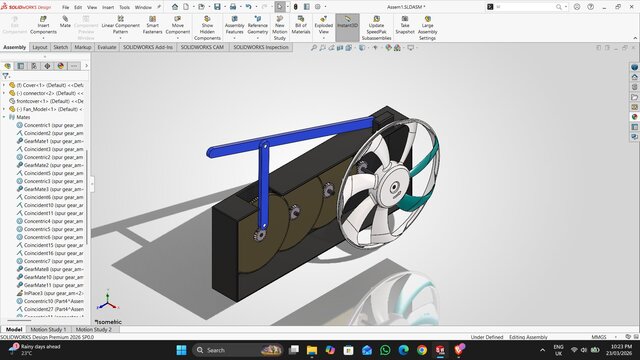Viewport: 640px width, 360px height.
Task: Open the SOLIDWORKS Resources home pane icon
Action: [634, 77]
